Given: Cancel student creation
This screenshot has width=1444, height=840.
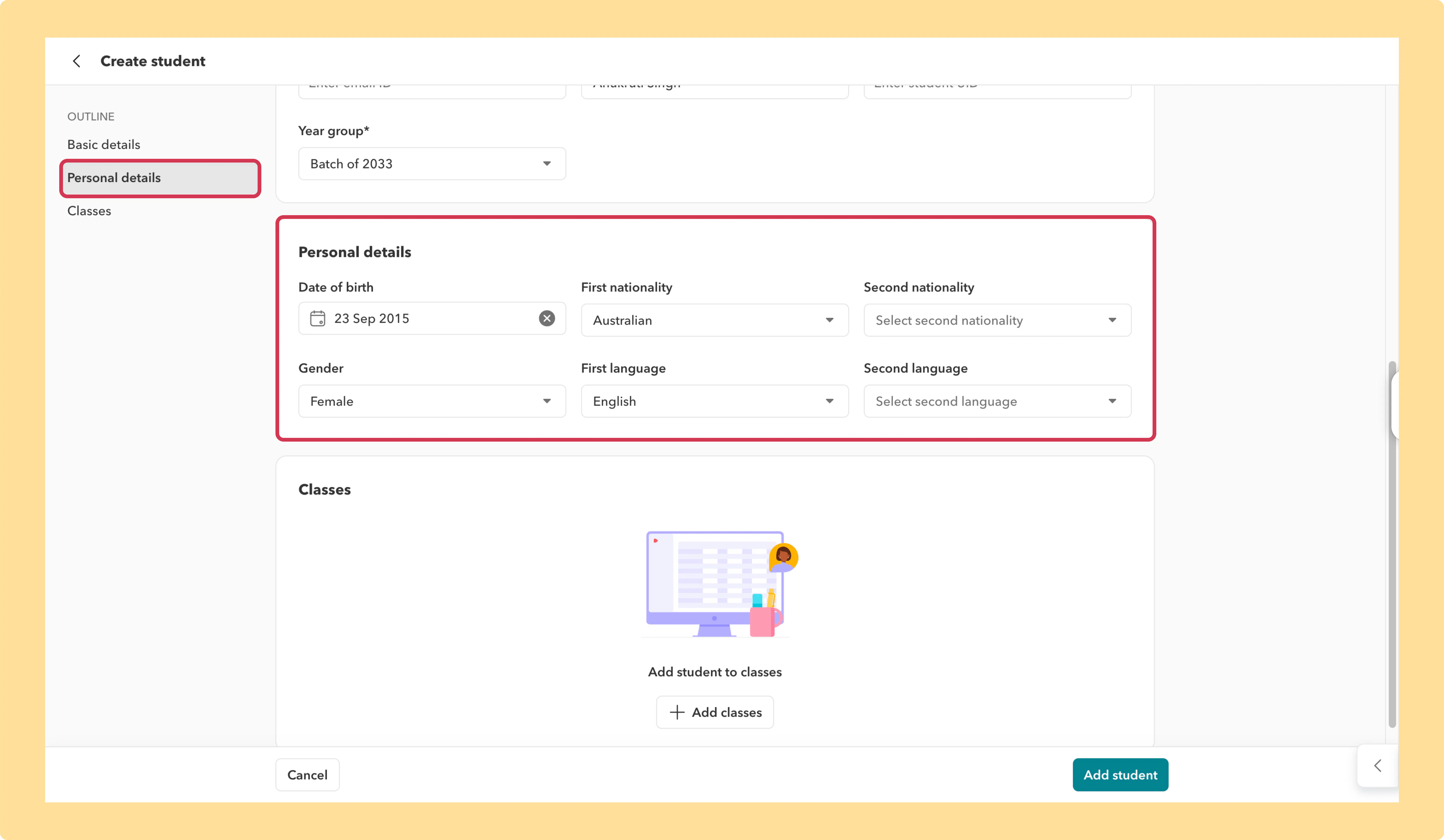Looking at the screenshot, I should pos(307,775).
